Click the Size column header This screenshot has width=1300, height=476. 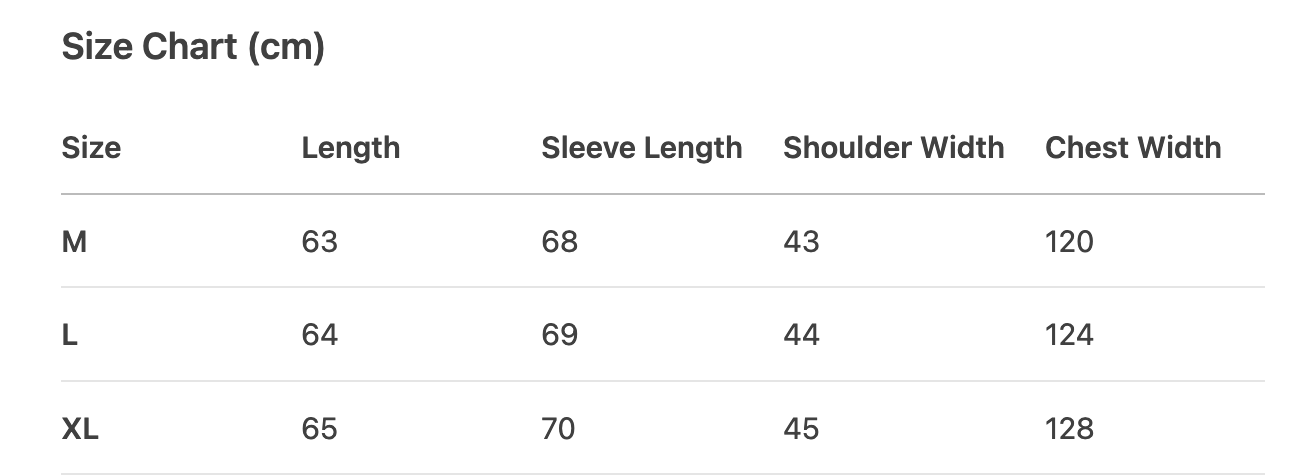(x=91, y=148)
